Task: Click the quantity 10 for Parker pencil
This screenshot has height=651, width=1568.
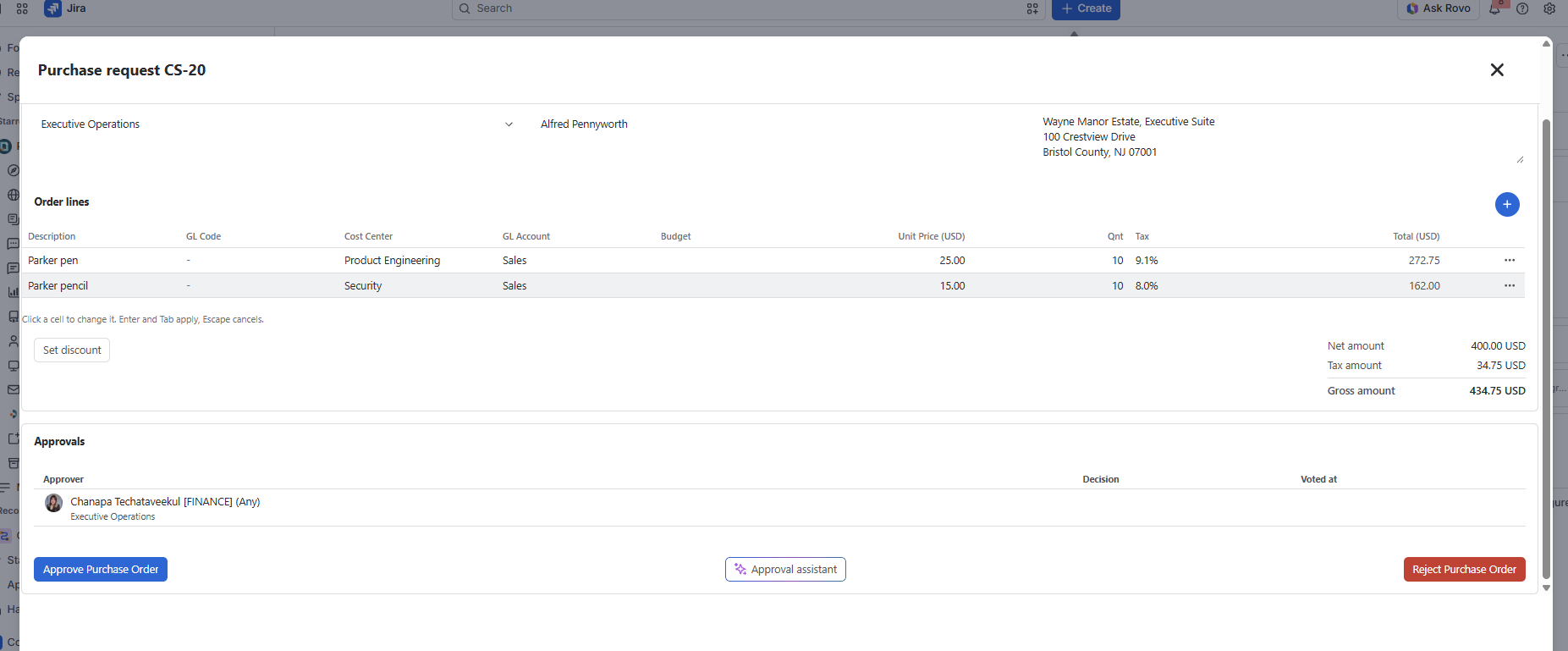Action: coord(1118,286)
